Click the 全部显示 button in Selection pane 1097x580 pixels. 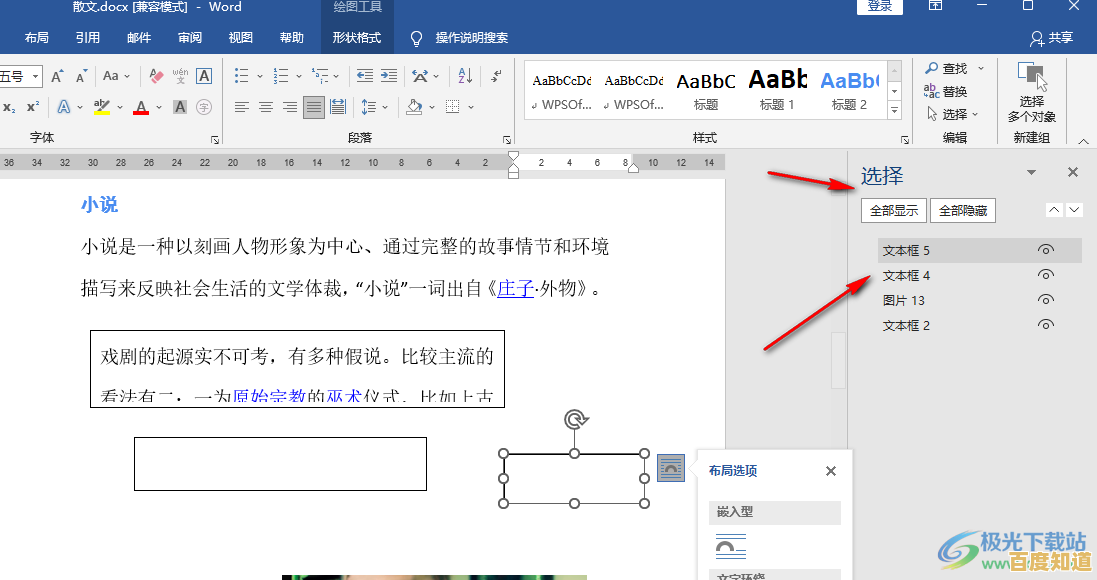tap(893, 210)
